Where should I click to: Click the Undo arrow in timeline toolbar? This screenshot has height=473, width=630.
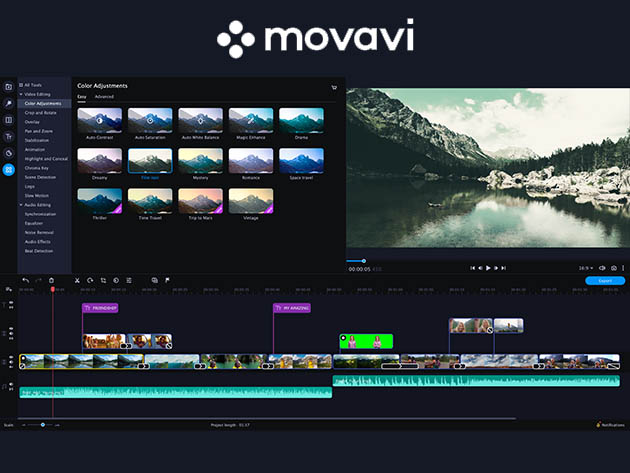point(26,280)
